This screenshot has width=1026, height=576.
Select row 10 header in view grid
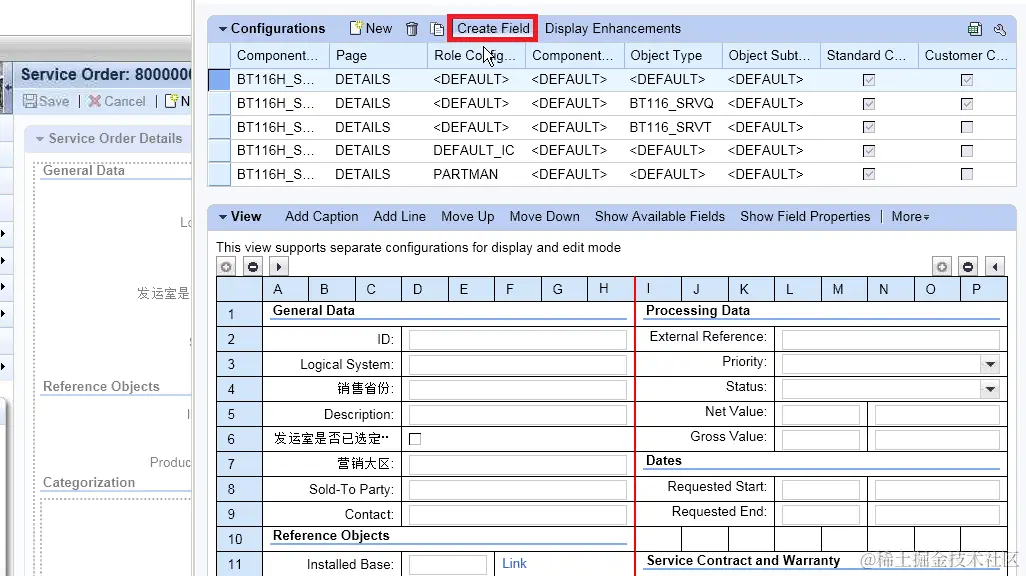coord(239,539)
